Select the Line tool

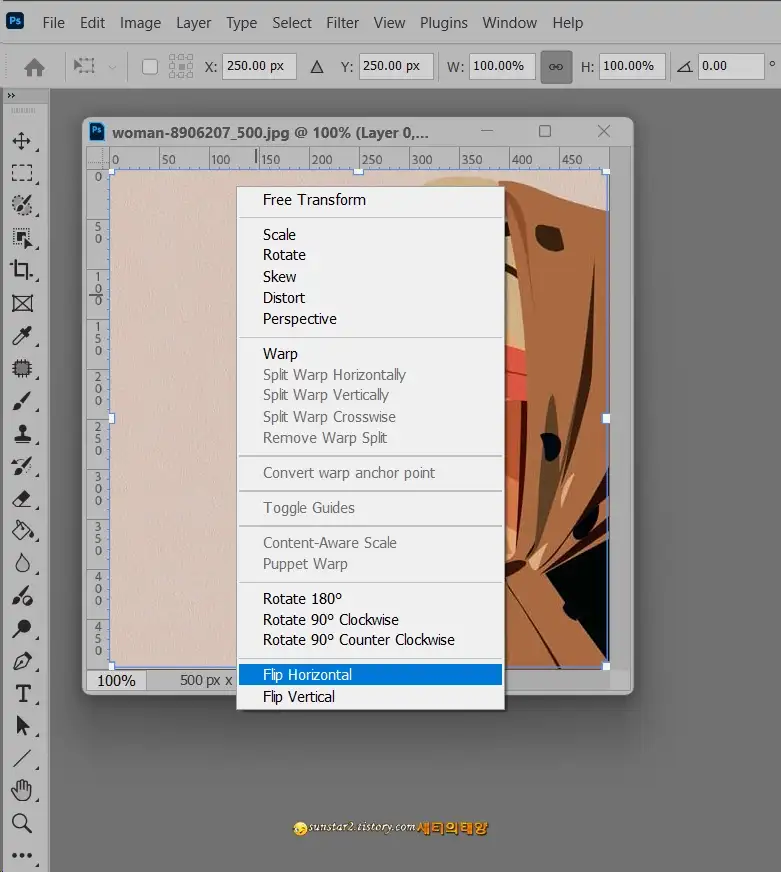[22, 759]
